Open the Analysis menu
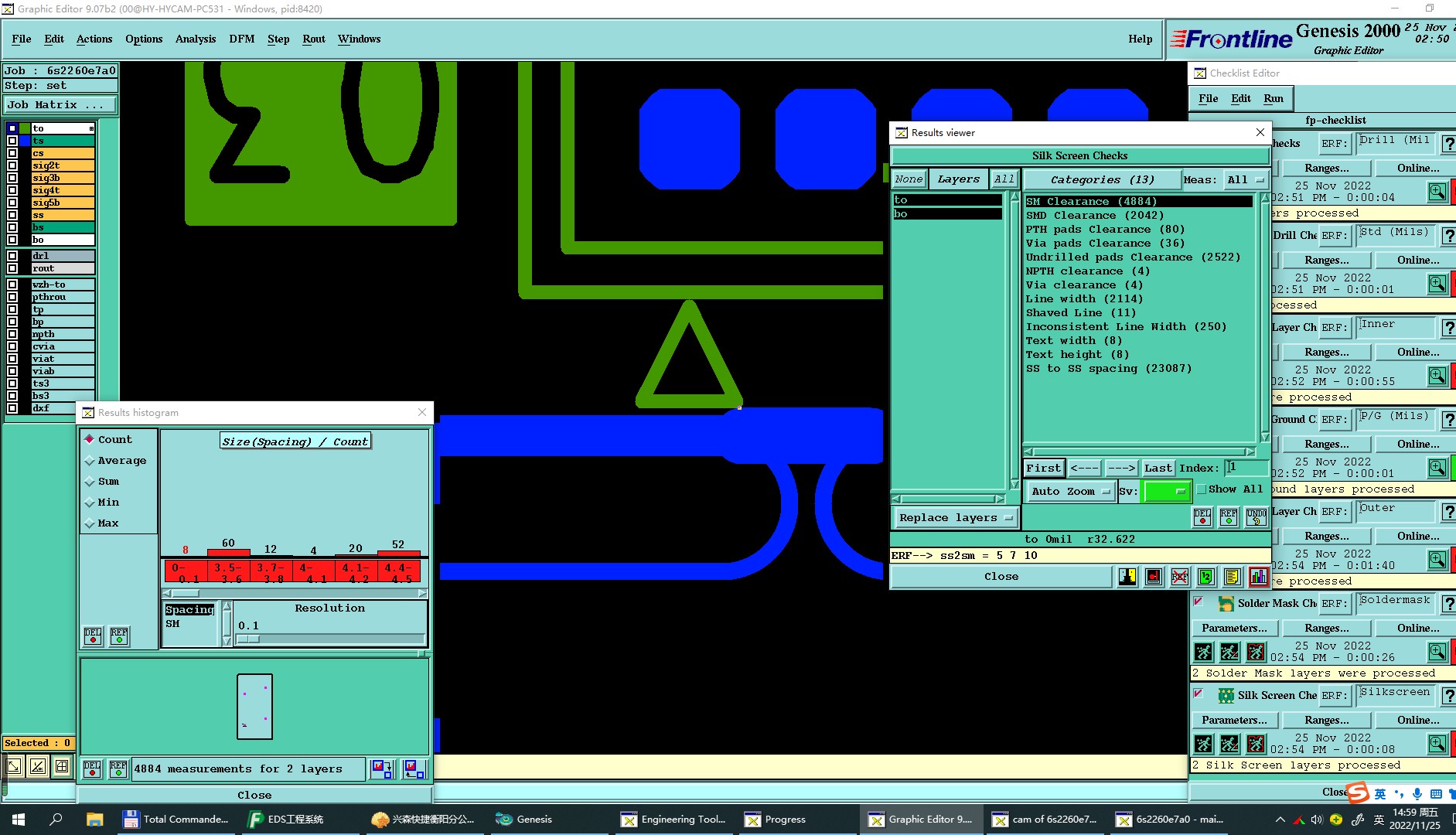Screen dimensions: 1456x835 pos(196,39)
